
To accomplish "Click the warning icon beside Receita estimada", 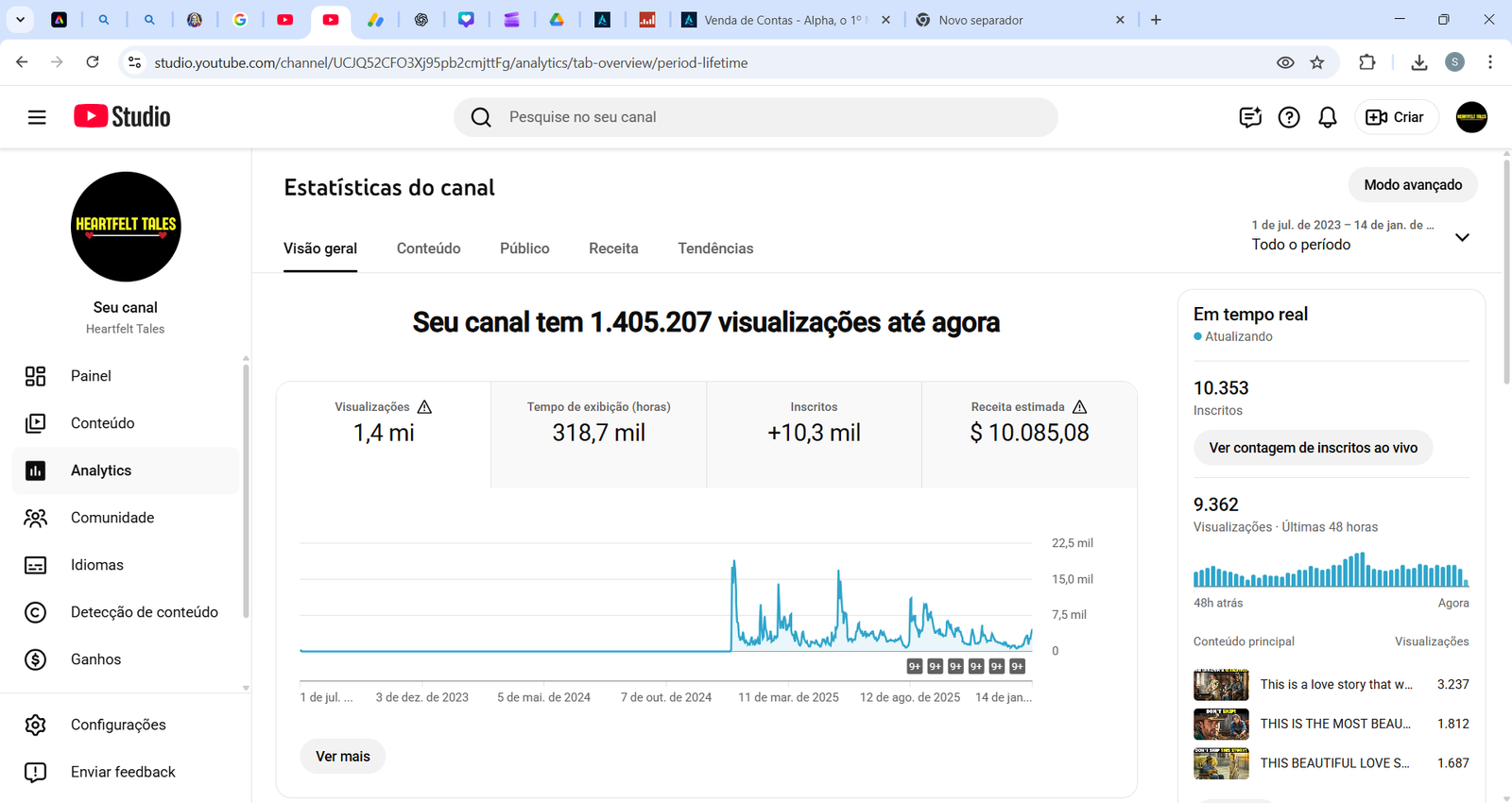I will [x=1079, y=406].
